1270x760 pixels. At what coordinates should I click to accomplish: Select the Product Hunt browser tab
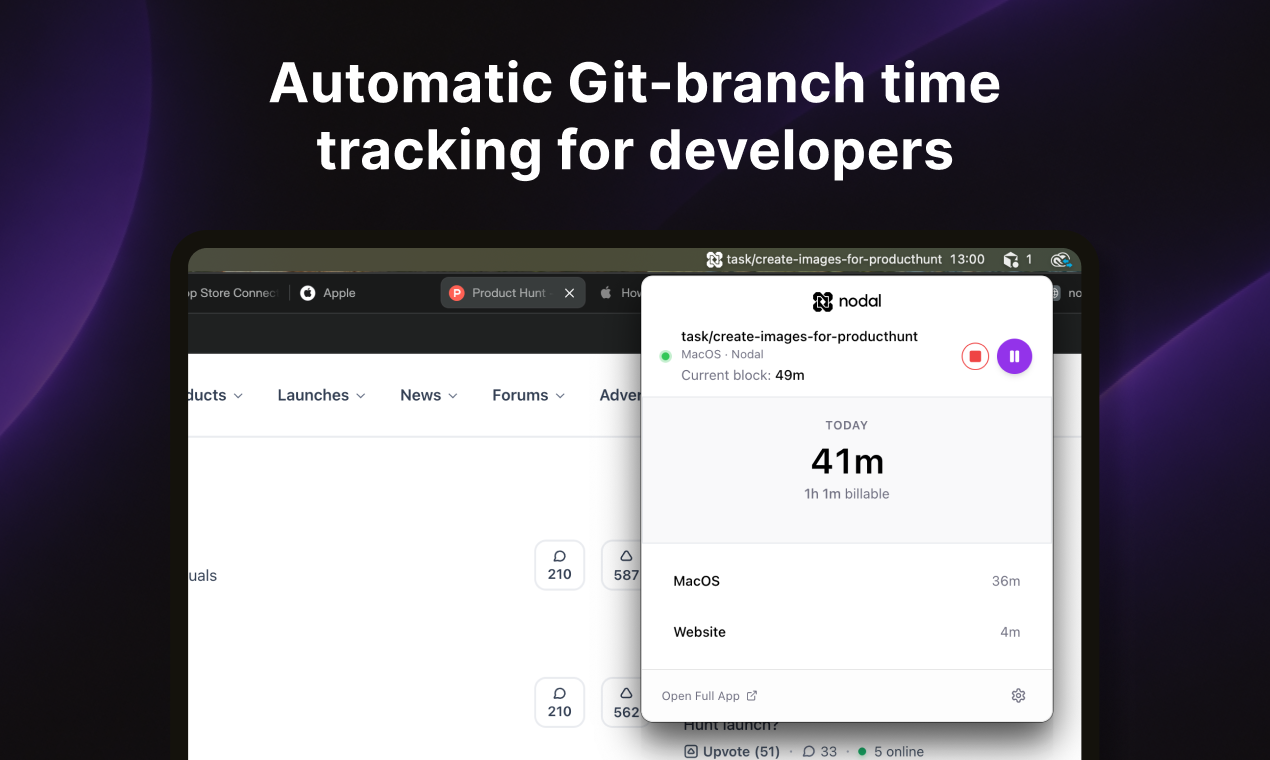[513, 293]
